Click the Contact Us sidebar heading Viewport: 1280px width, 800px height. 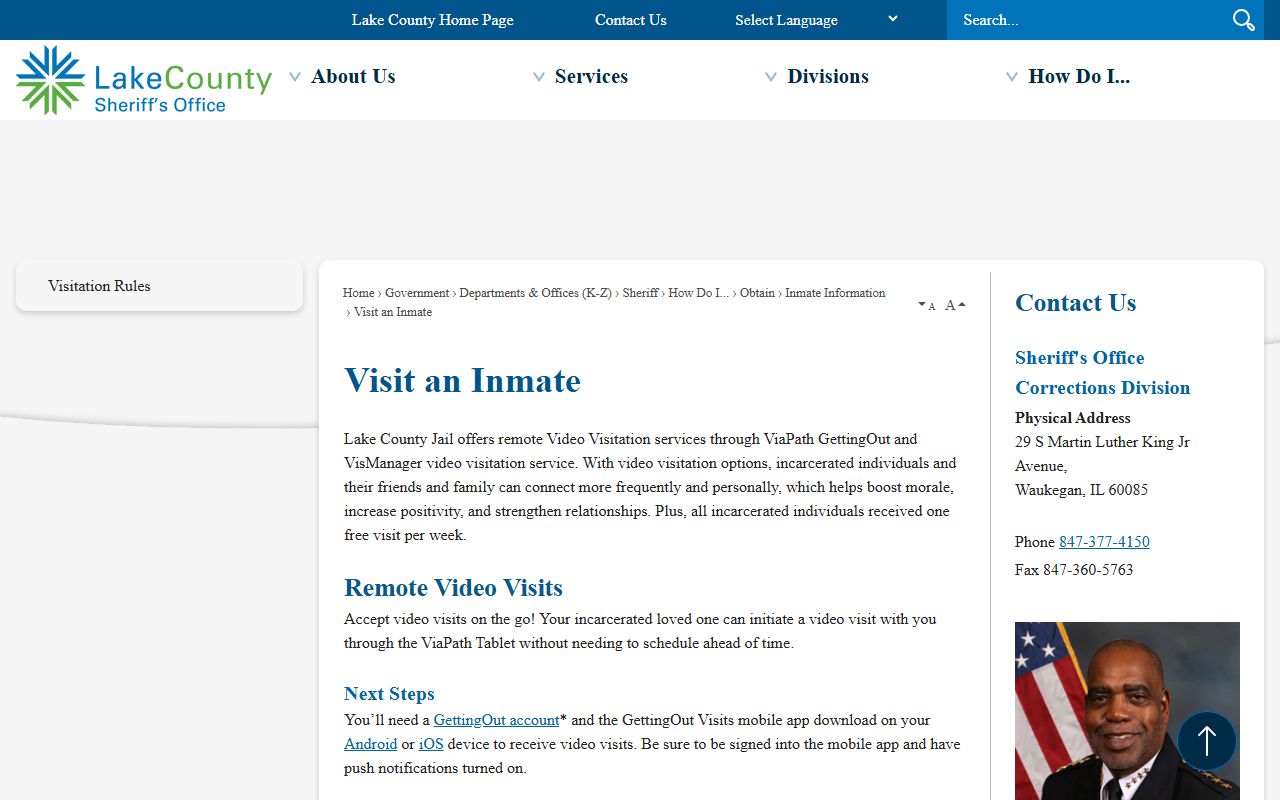click(1075, 303)
